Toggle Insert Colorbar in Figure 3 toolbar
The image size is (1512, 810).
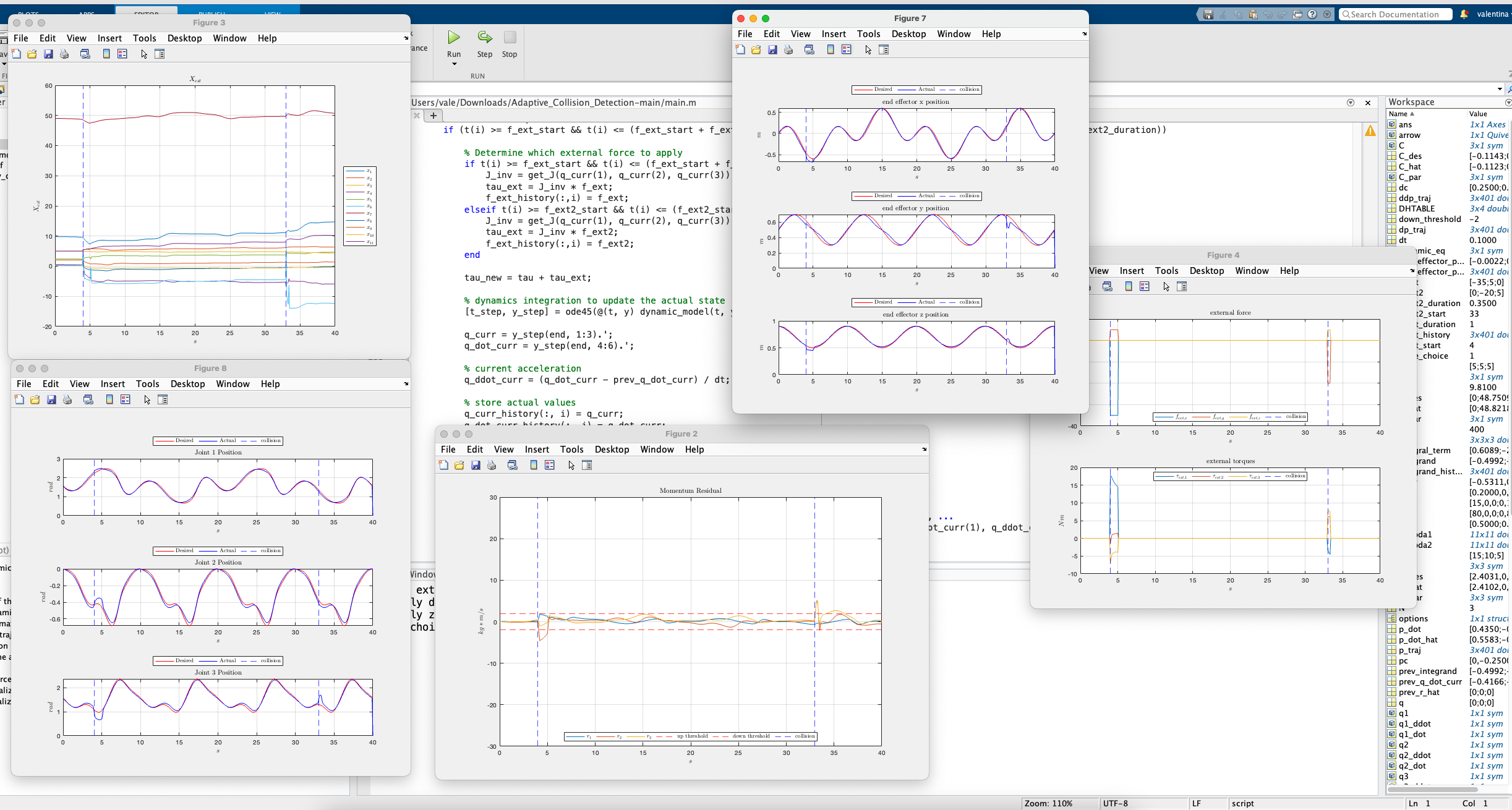(106, 54)
